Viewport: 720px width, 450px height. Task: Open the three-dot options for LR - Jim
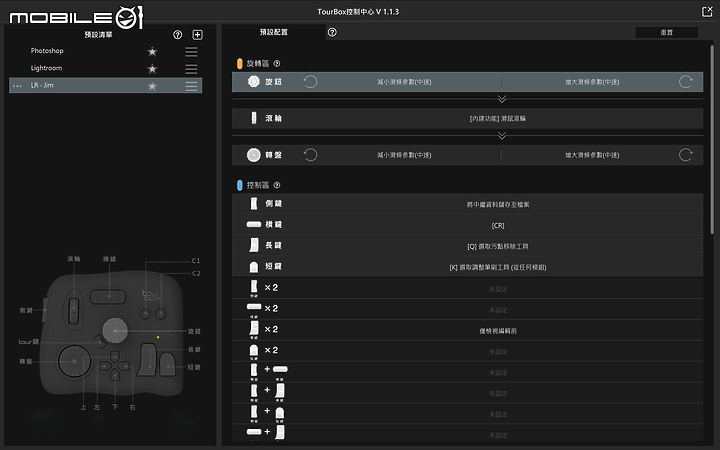(x=17, y=86)
